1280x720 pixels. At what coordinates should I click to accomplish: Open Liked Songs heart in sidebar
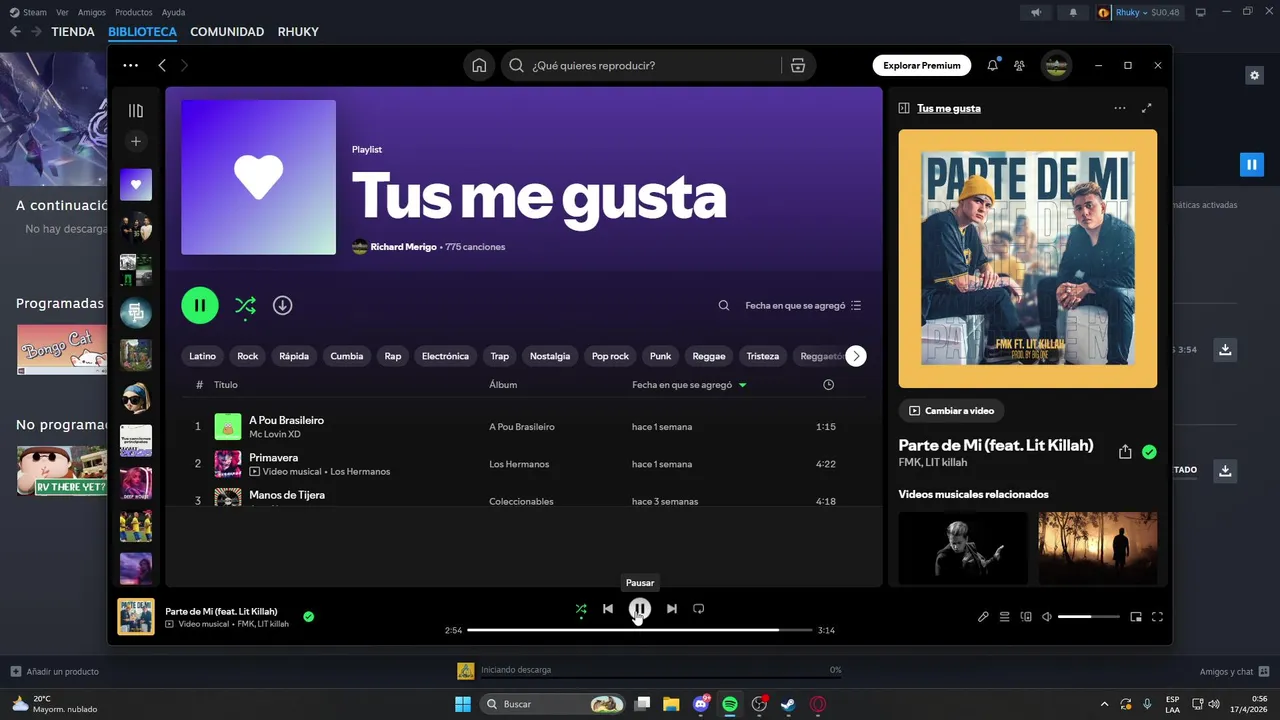[x=136, y=184]
